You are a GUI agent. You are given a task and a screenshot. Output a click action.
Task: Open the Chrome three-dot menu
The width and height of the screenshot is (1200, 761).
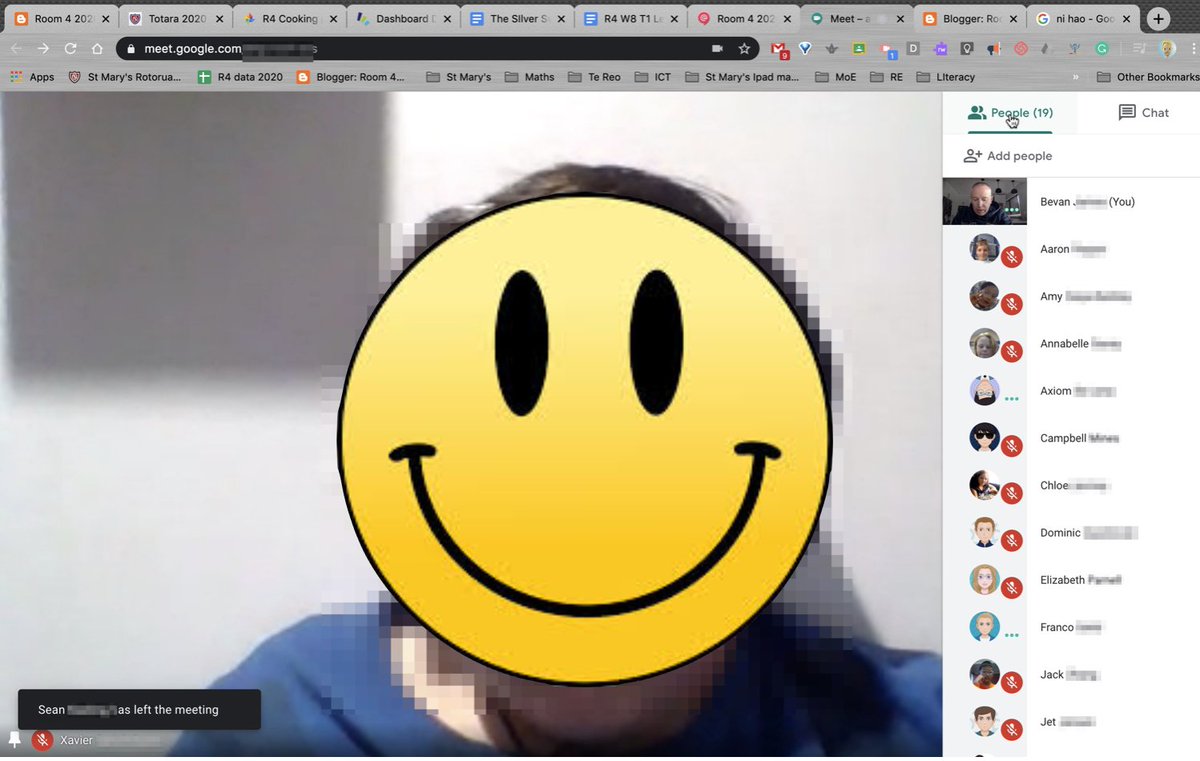pyautogui.click(x=1191, y=48)
